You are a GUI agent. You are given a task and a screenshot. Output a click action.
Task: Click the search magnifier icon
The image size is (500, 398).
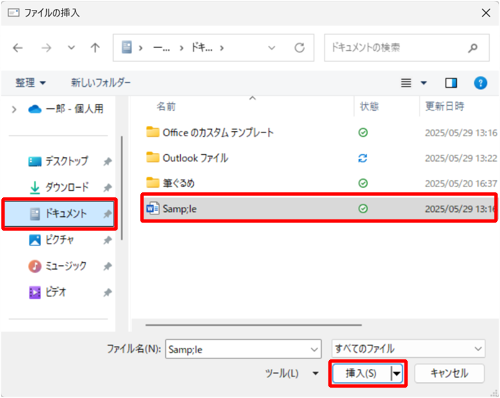point(472,48)
